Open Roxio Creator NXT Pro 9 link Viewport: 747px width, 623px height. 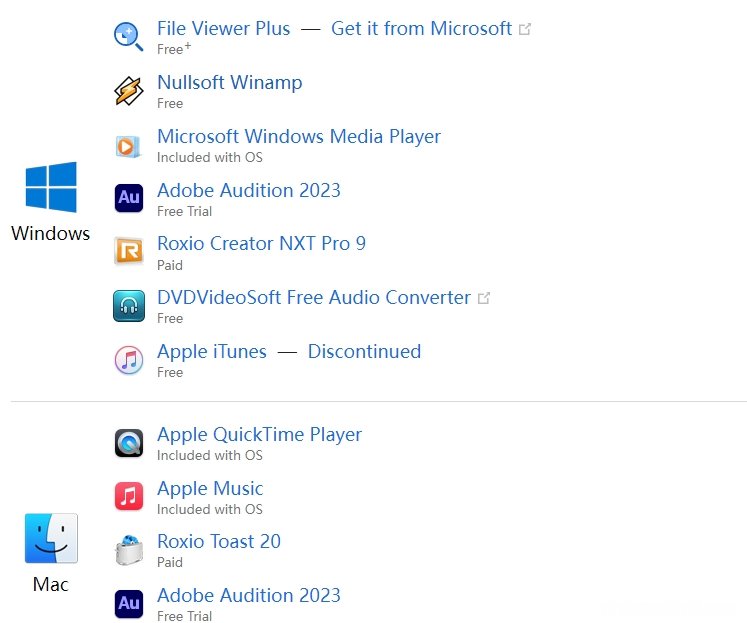click(262, 243)
